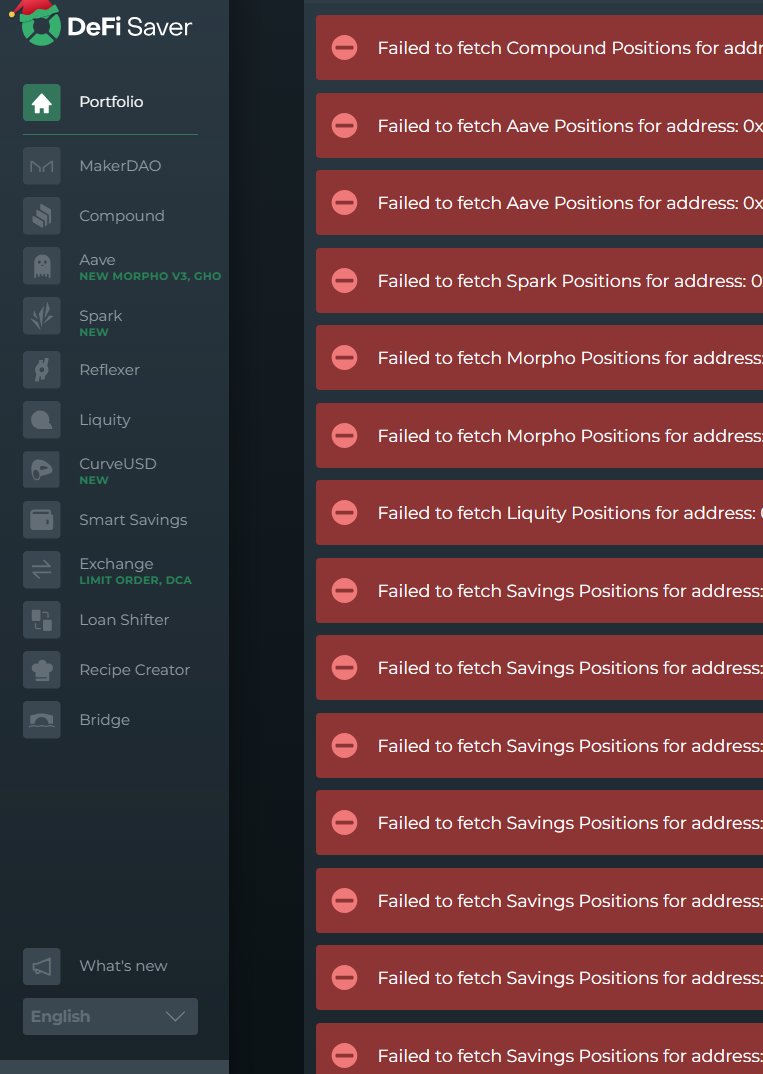Click the NEW badge under Spark
This screenshot has width=763, height=1074.
94,332
